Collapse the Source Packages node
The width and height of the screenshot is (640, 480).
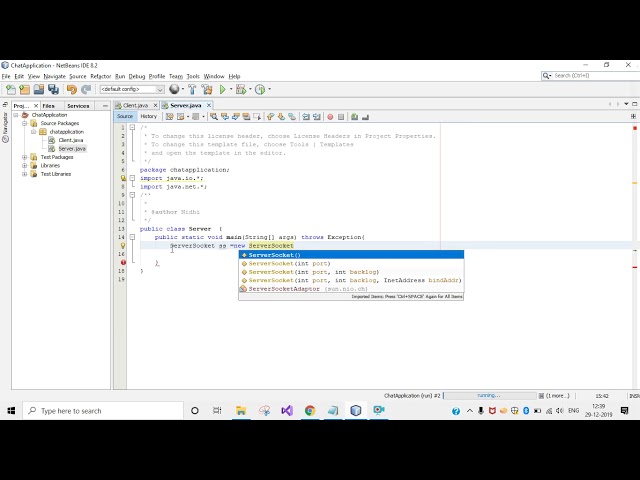pyautogui.click(x=25, y=123)
